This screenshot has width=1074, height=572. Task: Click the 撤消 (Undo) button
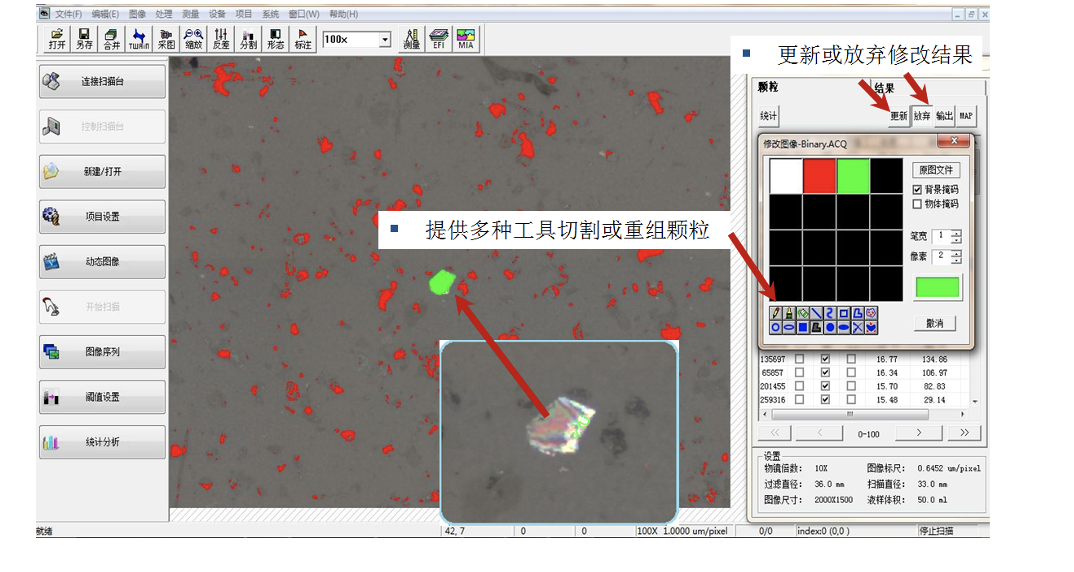[x=935, y=323]
